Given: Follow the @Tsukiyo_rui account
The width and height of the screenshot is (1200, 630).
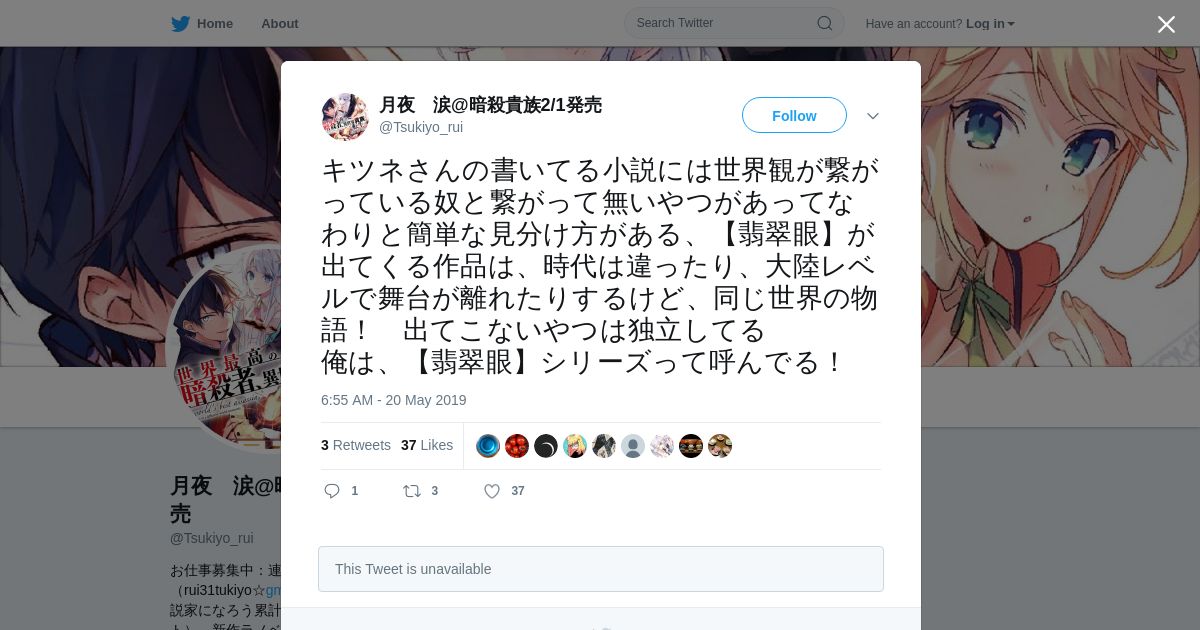Looking at the screenshot, I should pos(794,115).
